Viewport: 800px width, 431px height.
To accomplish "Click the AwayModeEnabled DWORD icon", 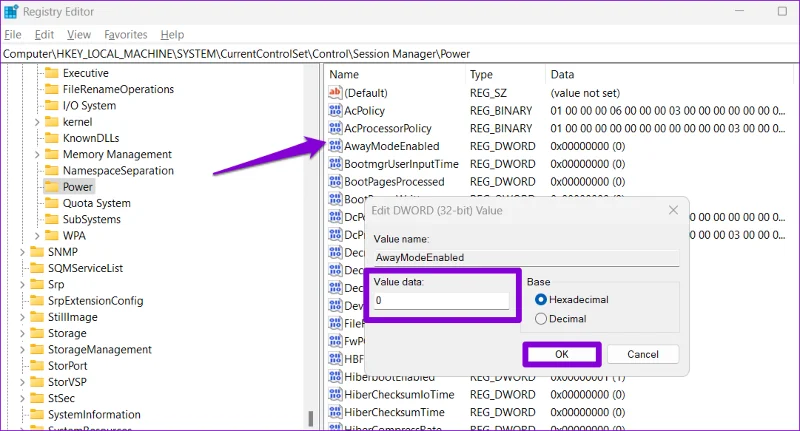I will 335,146.
